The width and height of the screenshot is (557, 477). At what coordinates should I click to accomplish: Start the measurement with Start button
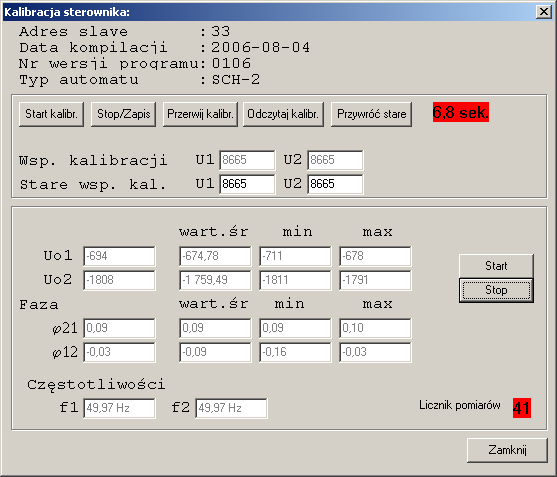(x=496, y=266)
